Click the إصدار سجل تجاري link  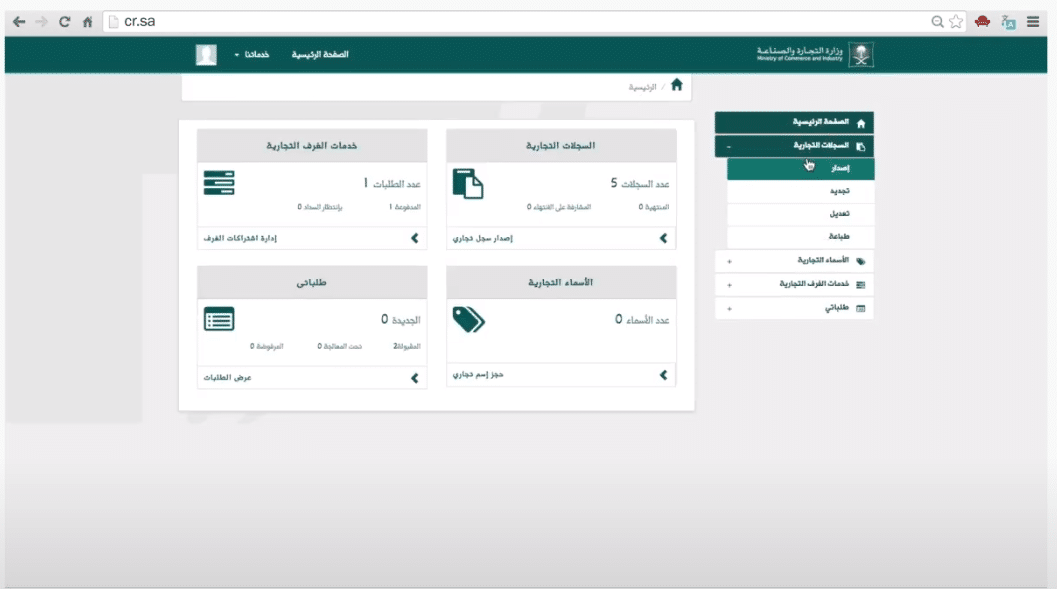click(x=483, y=239)
